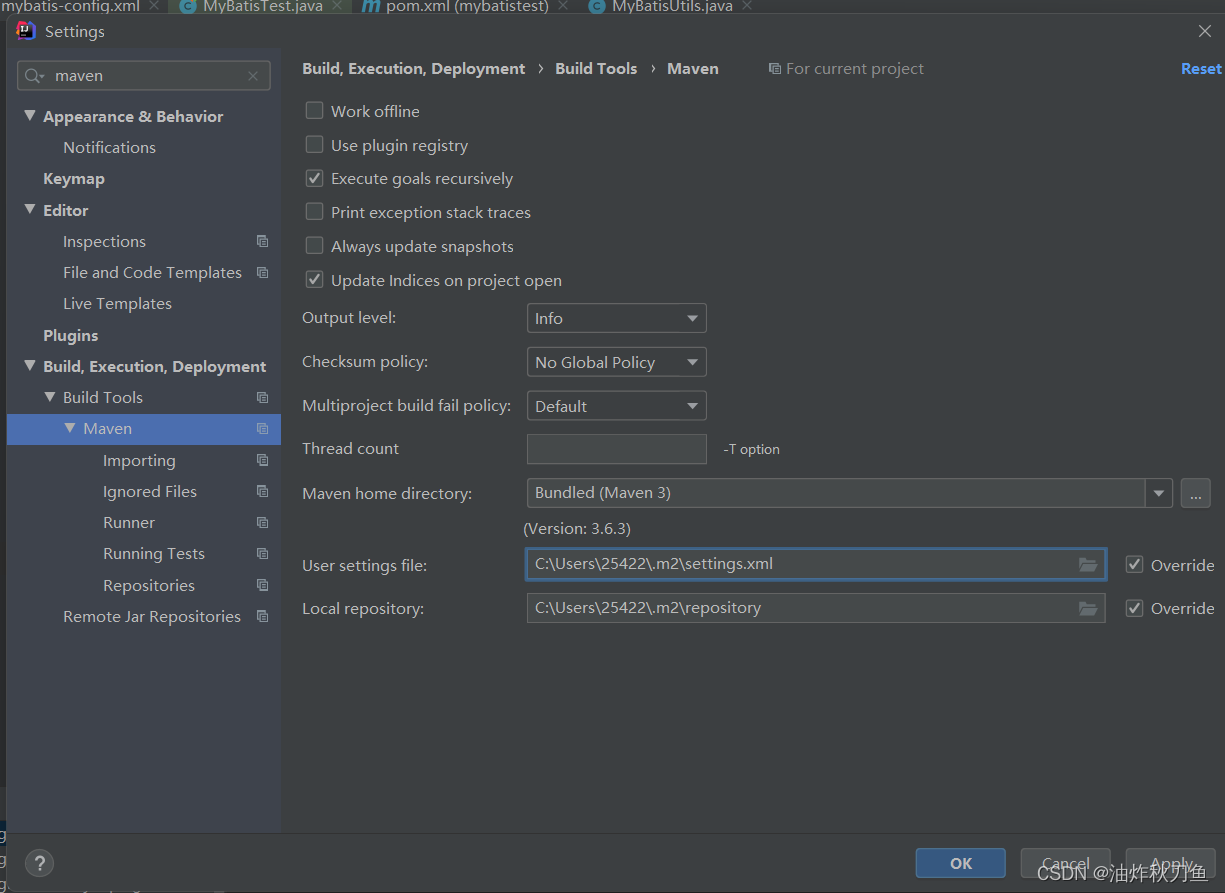Click the settings icon beside Importing
The image size is (1225, 893).
(x=261, y=460)
